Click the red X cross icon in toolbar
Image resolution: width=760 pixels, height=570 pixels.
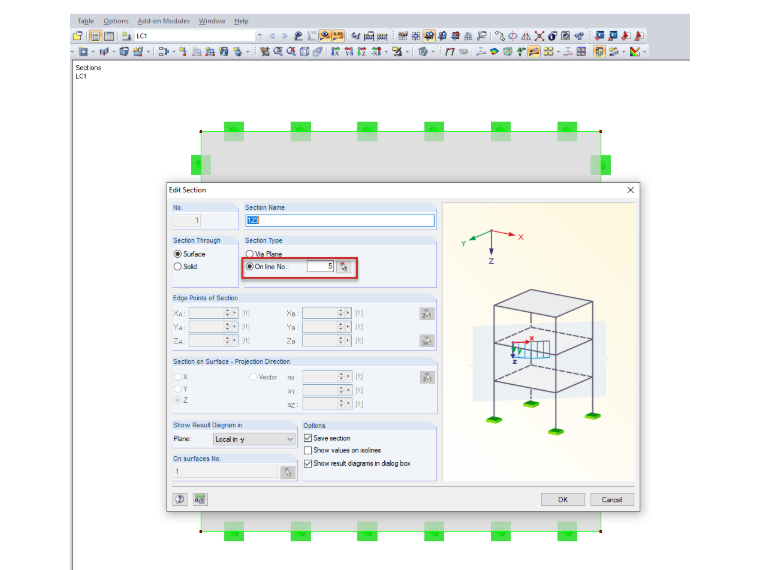[539, 36]
